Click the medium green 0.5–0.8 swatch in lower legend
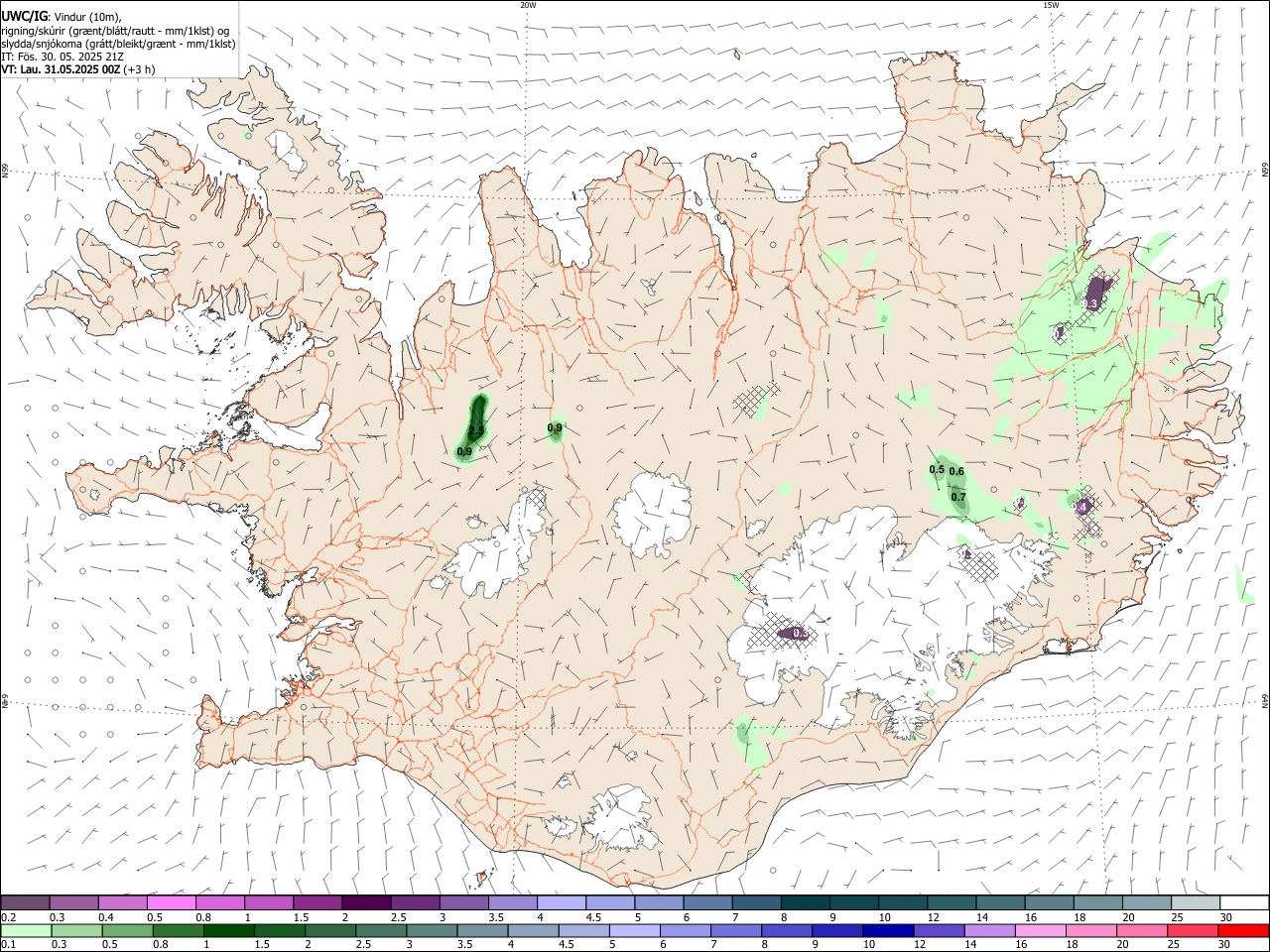Screen dimensions: 1270x952 128,931
